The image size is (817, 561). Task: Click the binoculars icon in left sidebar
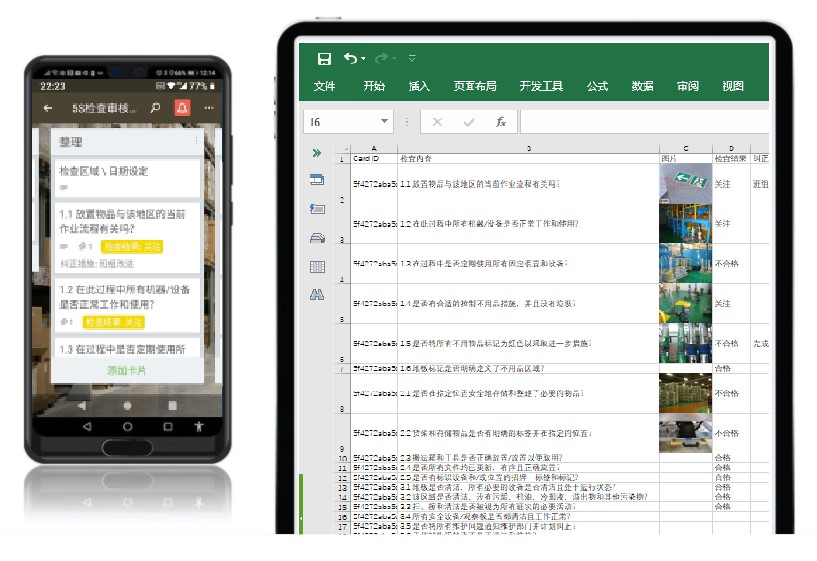click(317, 295)
